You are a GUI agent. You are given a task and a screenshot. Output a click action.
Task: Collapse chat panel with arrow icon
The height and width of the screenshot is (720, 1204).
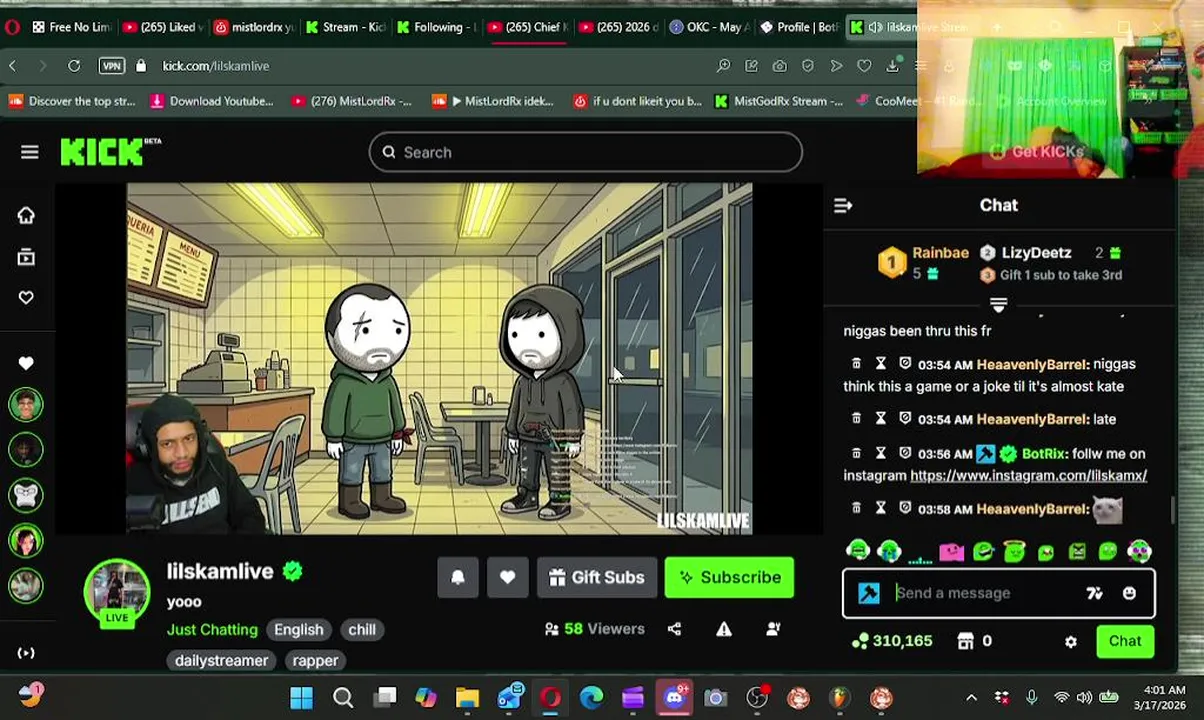[x=843, y=205]
